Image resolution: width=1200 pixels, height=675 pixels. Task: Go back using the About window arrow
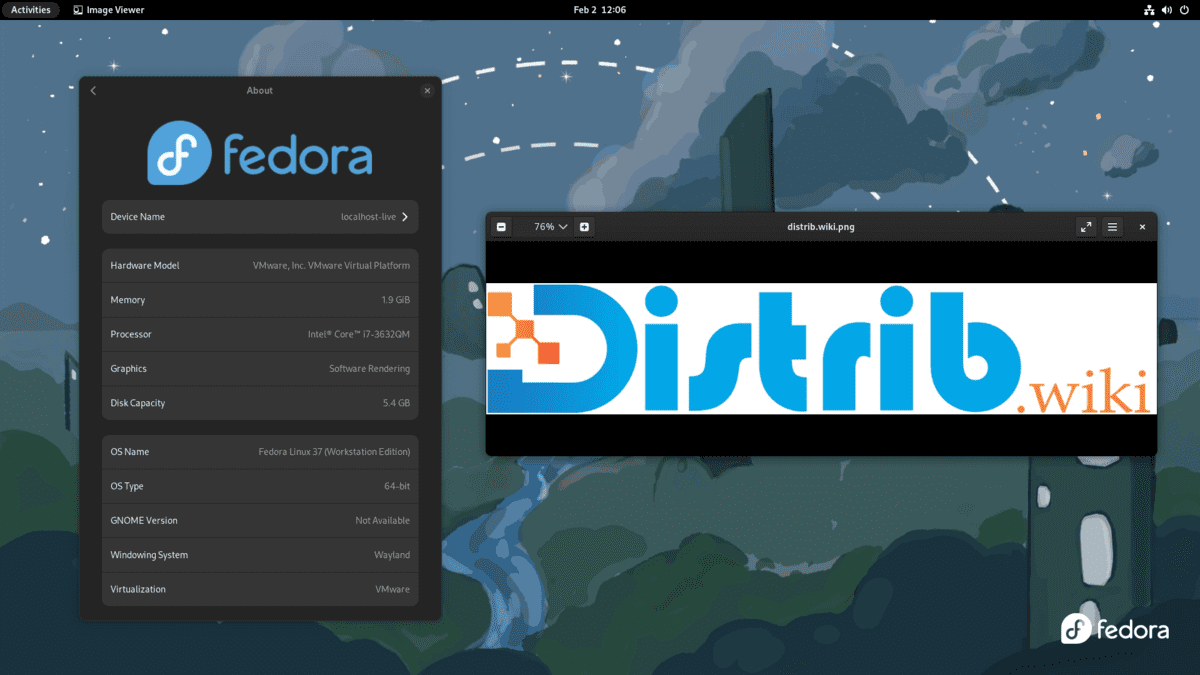tap(93, 91)
